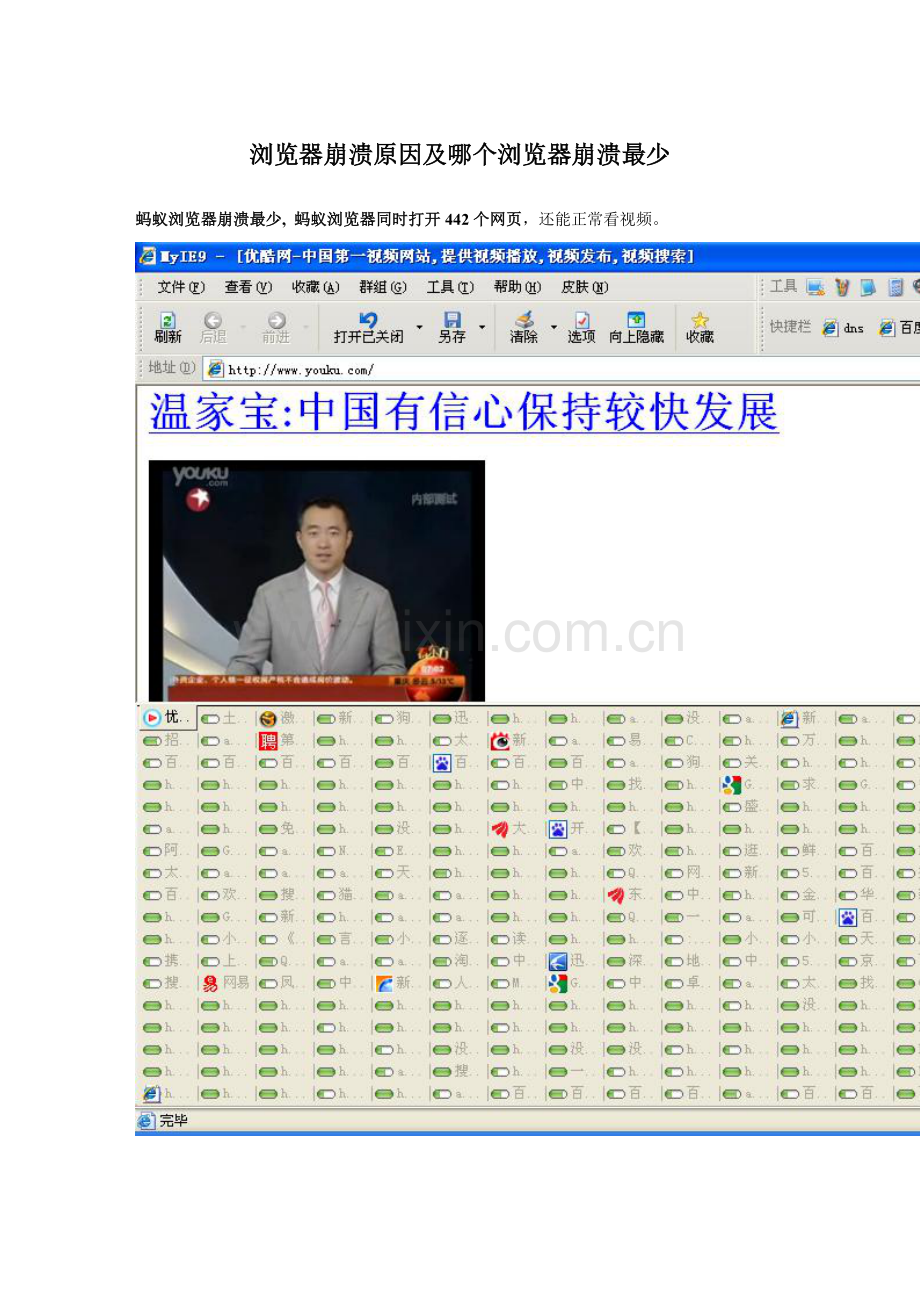Click the orange icon on the 激.. tab

[267, 718]
